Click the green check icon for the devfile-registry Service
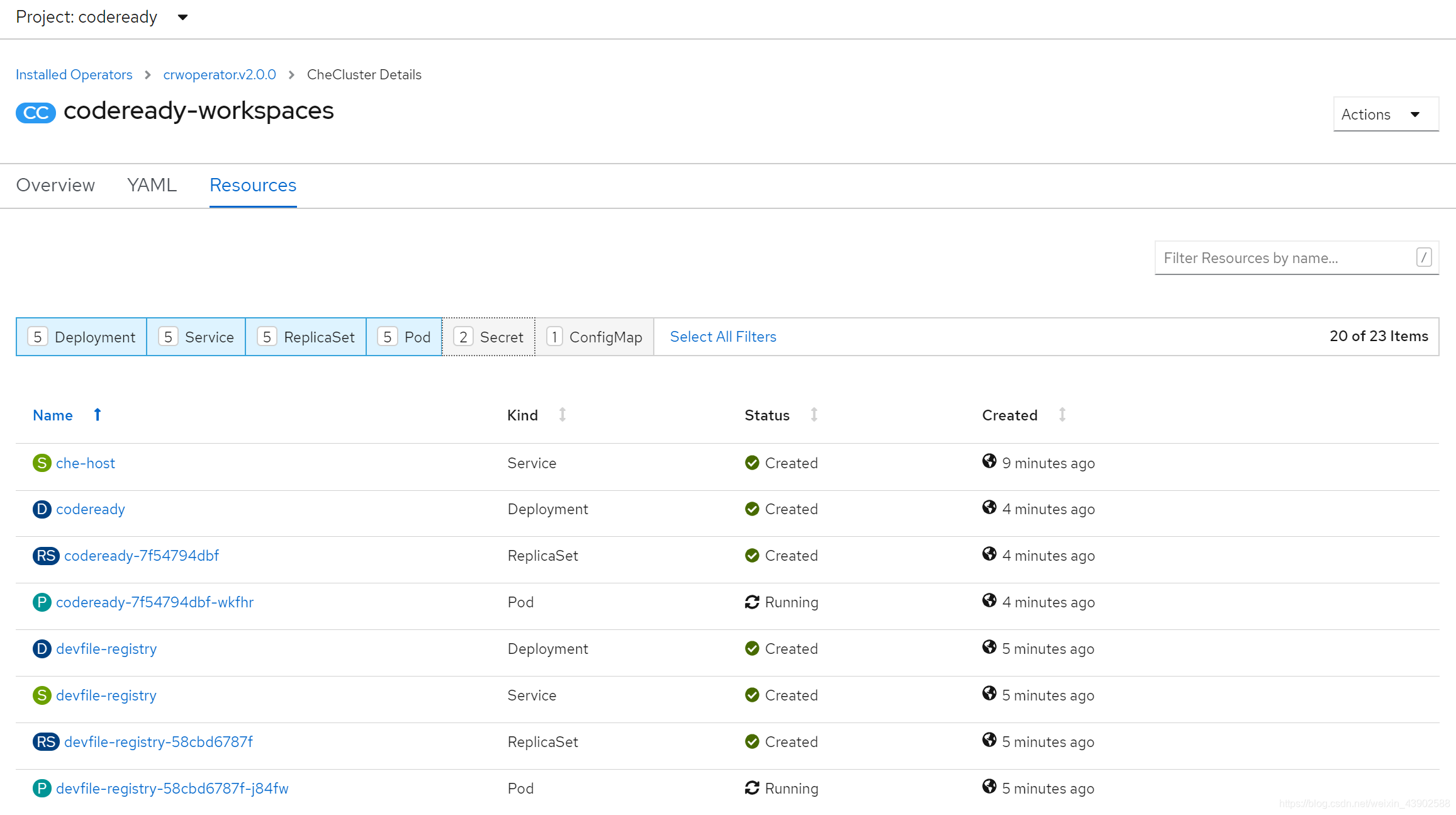 click(752, 695)
